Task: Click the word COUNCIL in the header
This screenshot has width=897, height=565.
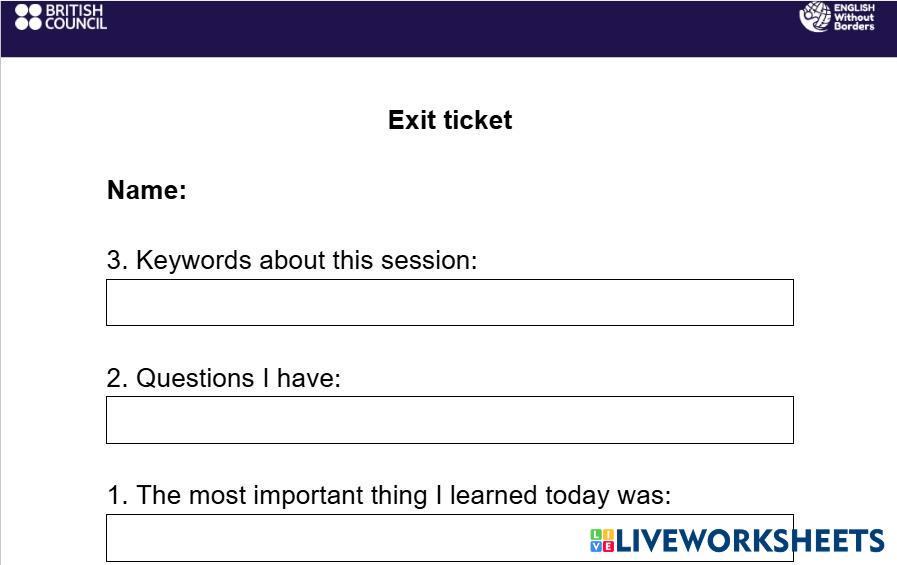Action: point(76,23)
